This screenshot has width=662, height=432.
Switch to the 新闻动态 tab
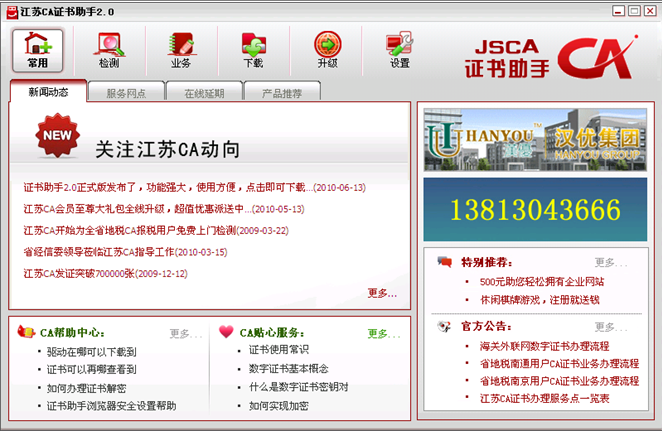48,92
